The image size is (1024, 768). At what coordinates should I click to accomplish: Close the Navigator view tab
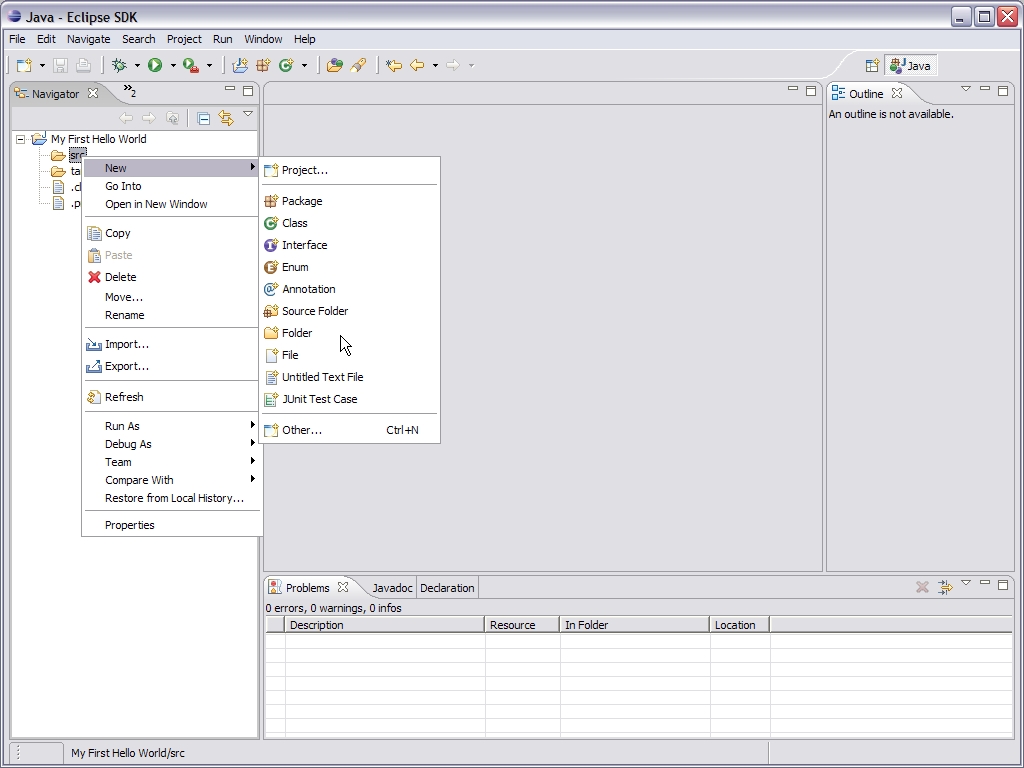pos(93,93)
